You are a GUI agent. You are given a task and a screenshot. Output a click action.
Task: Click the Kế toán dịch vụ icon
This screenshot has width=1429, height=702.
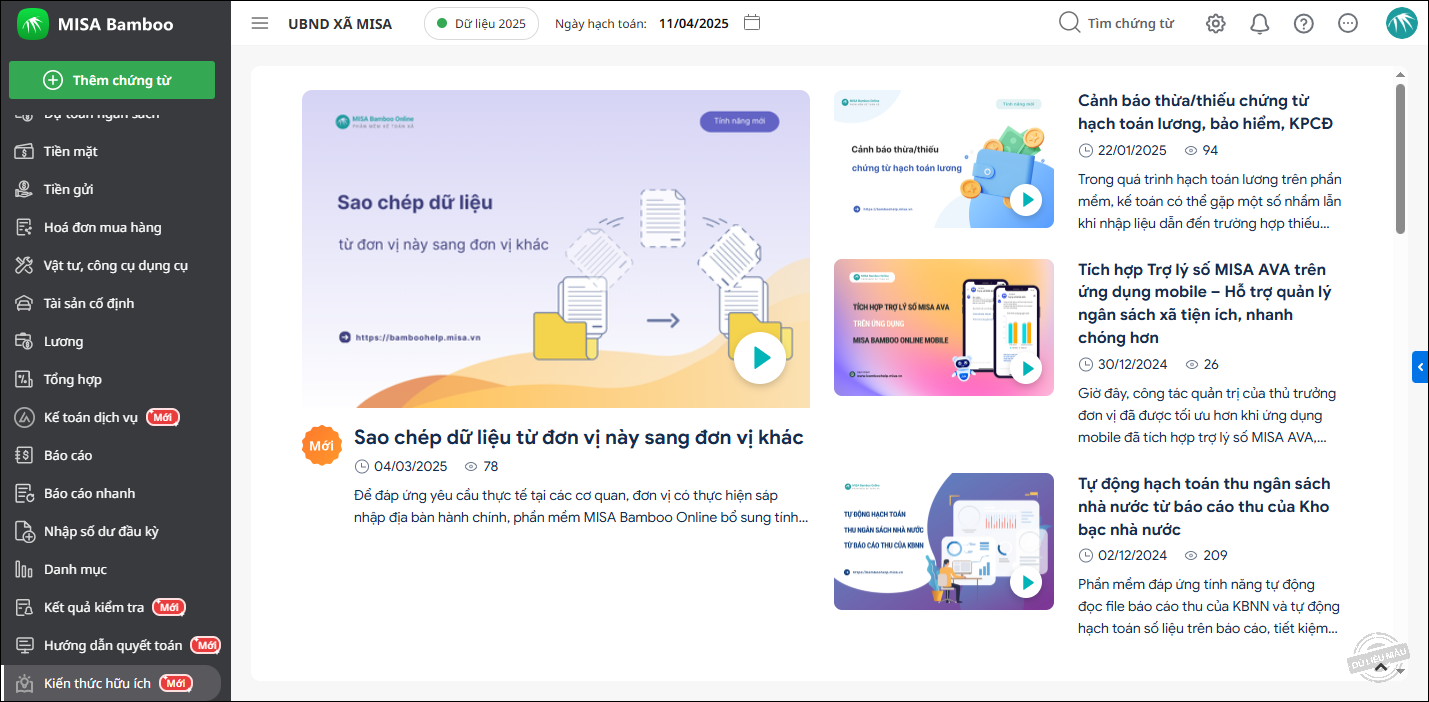25,418
